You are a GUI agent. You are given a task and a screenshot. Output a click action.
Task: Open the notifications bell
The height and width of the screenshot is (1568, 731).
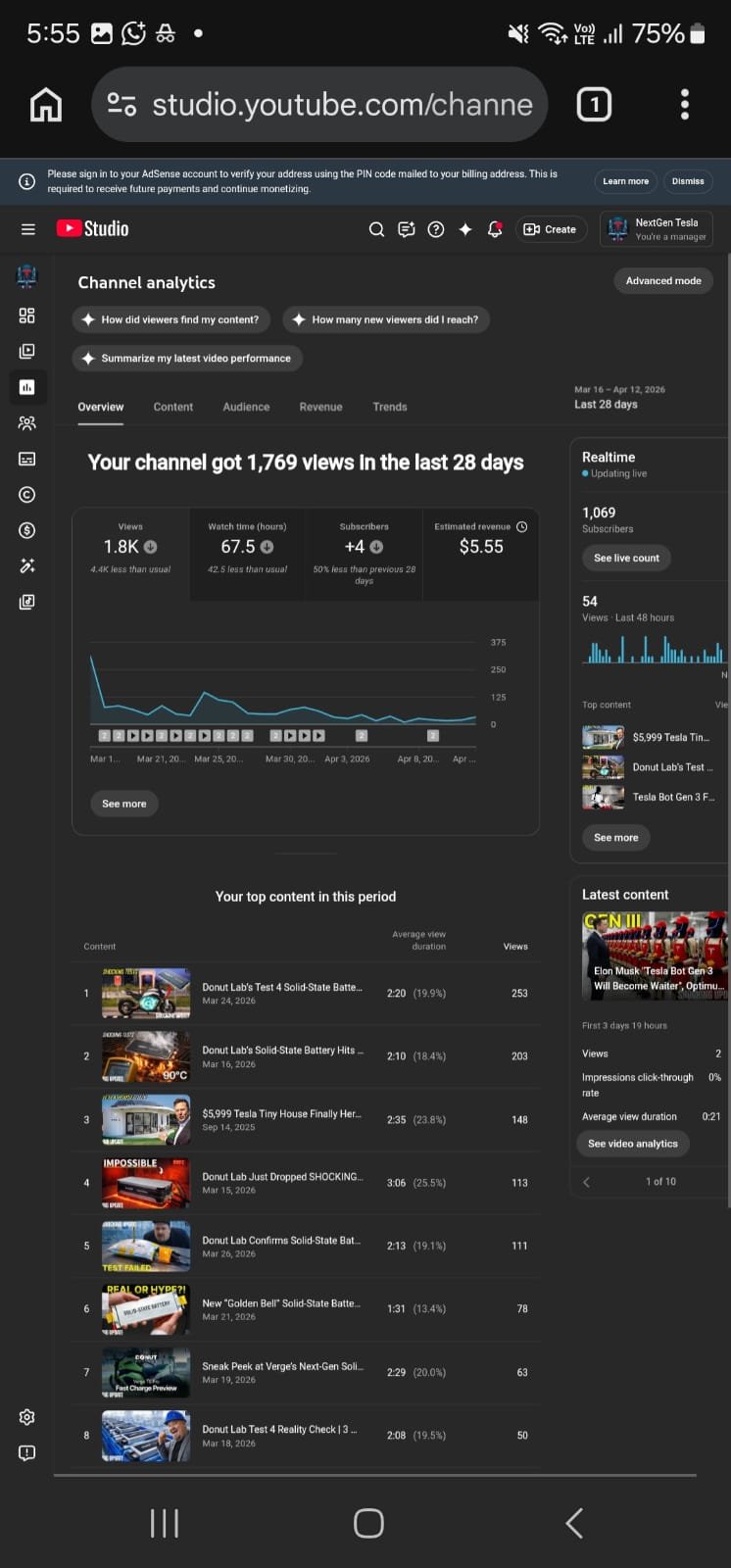tap(495, 229)
